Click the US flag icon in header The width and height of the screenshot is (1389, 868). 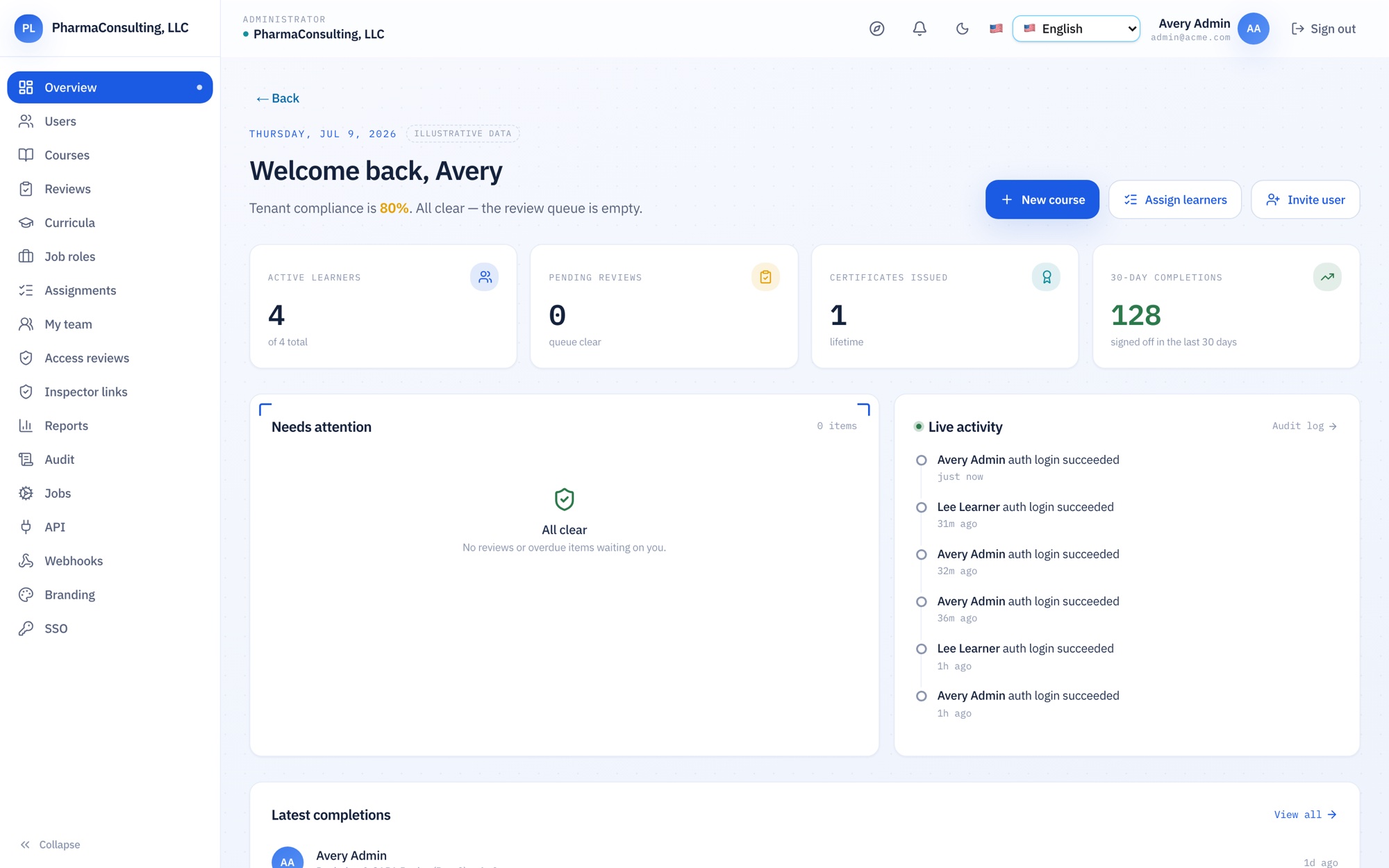[x=996, y=28]
